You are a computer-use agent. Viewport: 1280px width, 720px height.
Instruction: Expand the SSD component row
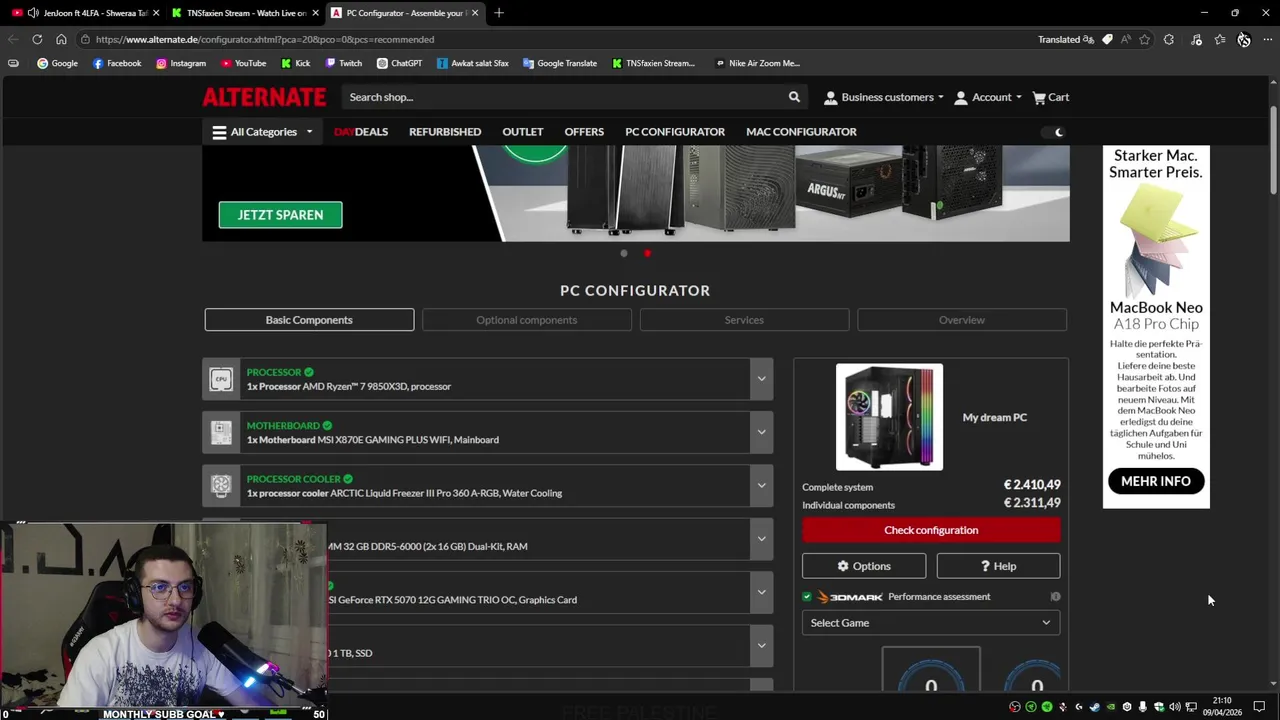click(761, 646)
